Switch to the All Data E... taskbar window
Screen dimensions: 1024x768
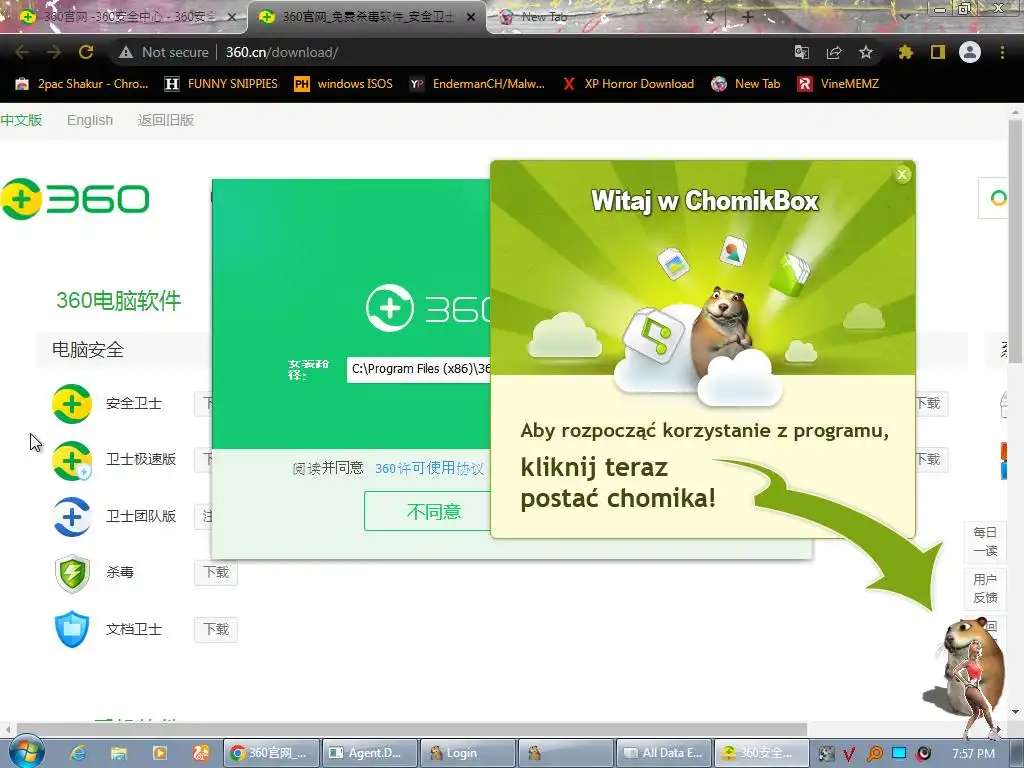point(664,753)
